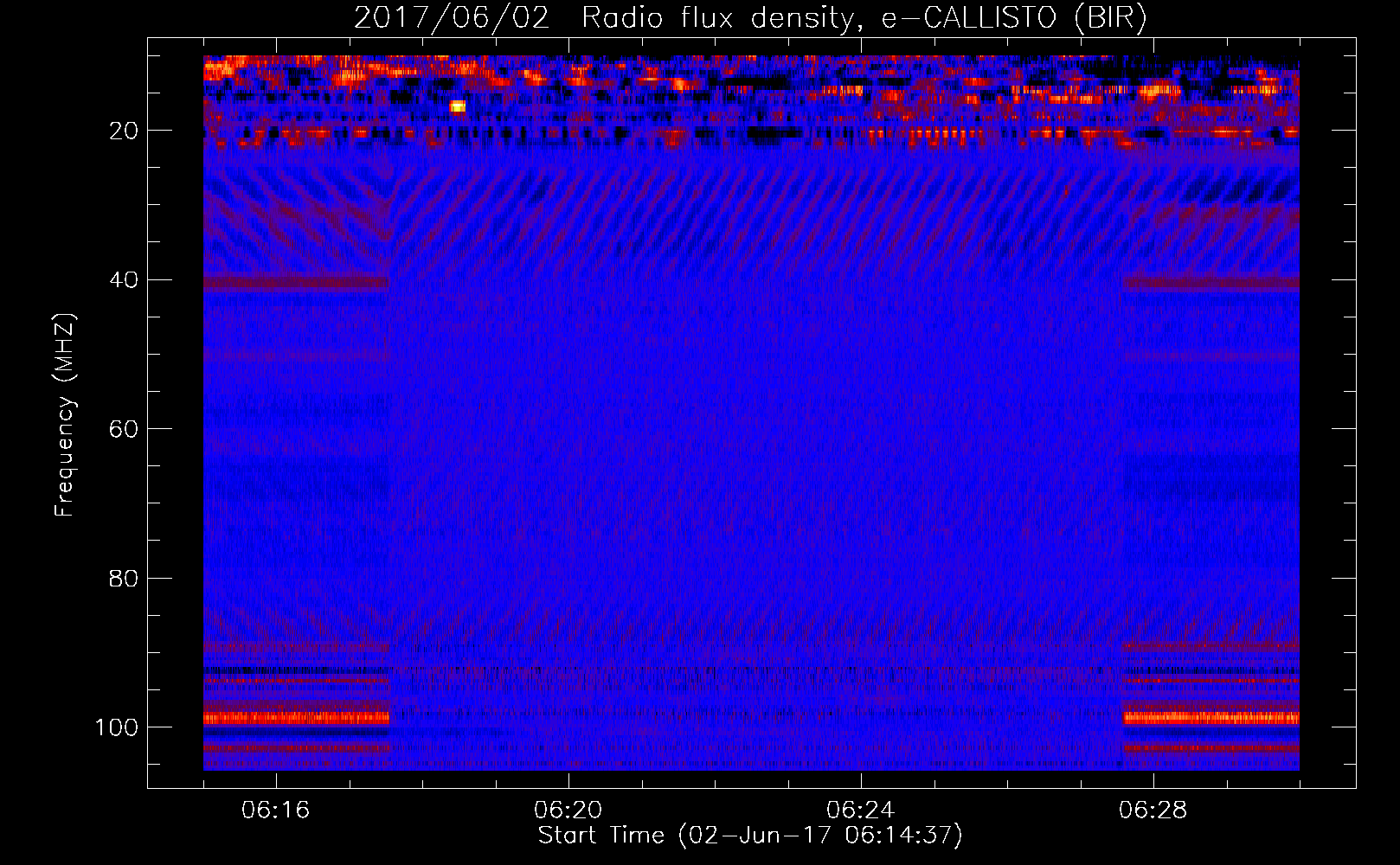Click the 40 frequency axis label

[x=125, y=280]
